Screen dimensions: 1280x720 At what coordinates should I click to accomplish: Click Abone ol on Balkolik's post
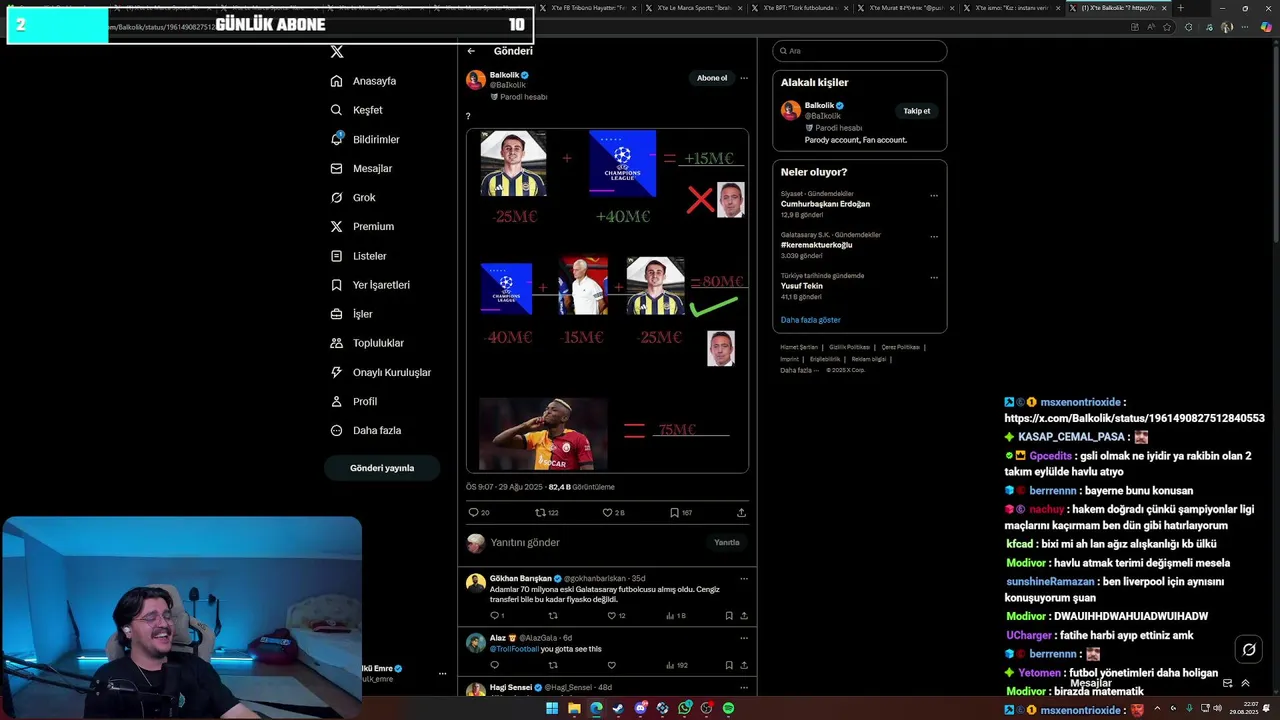(712, 78)
